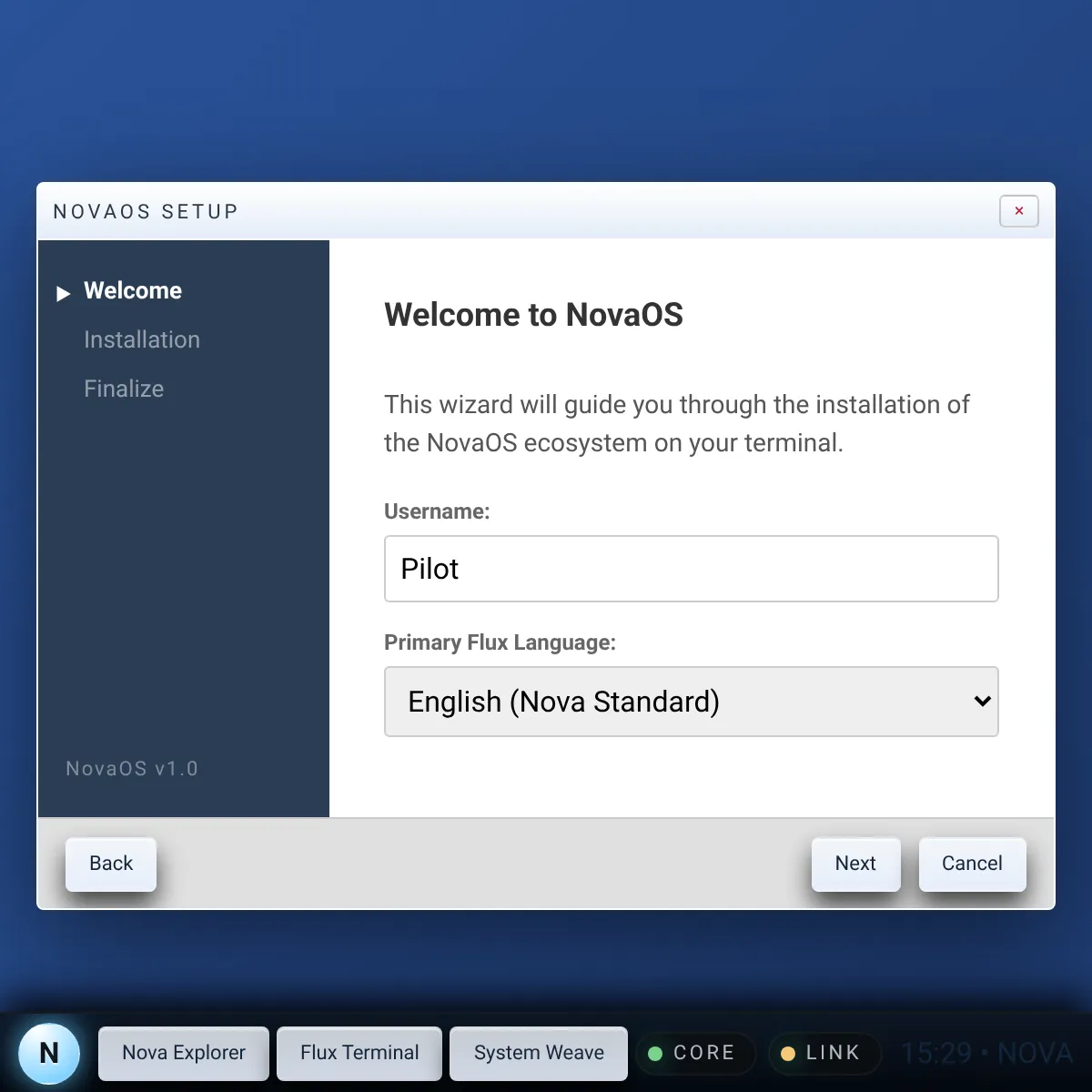Click the green CORE status indicator
Screen dimensions: 1092x1092
point(694,1053)
